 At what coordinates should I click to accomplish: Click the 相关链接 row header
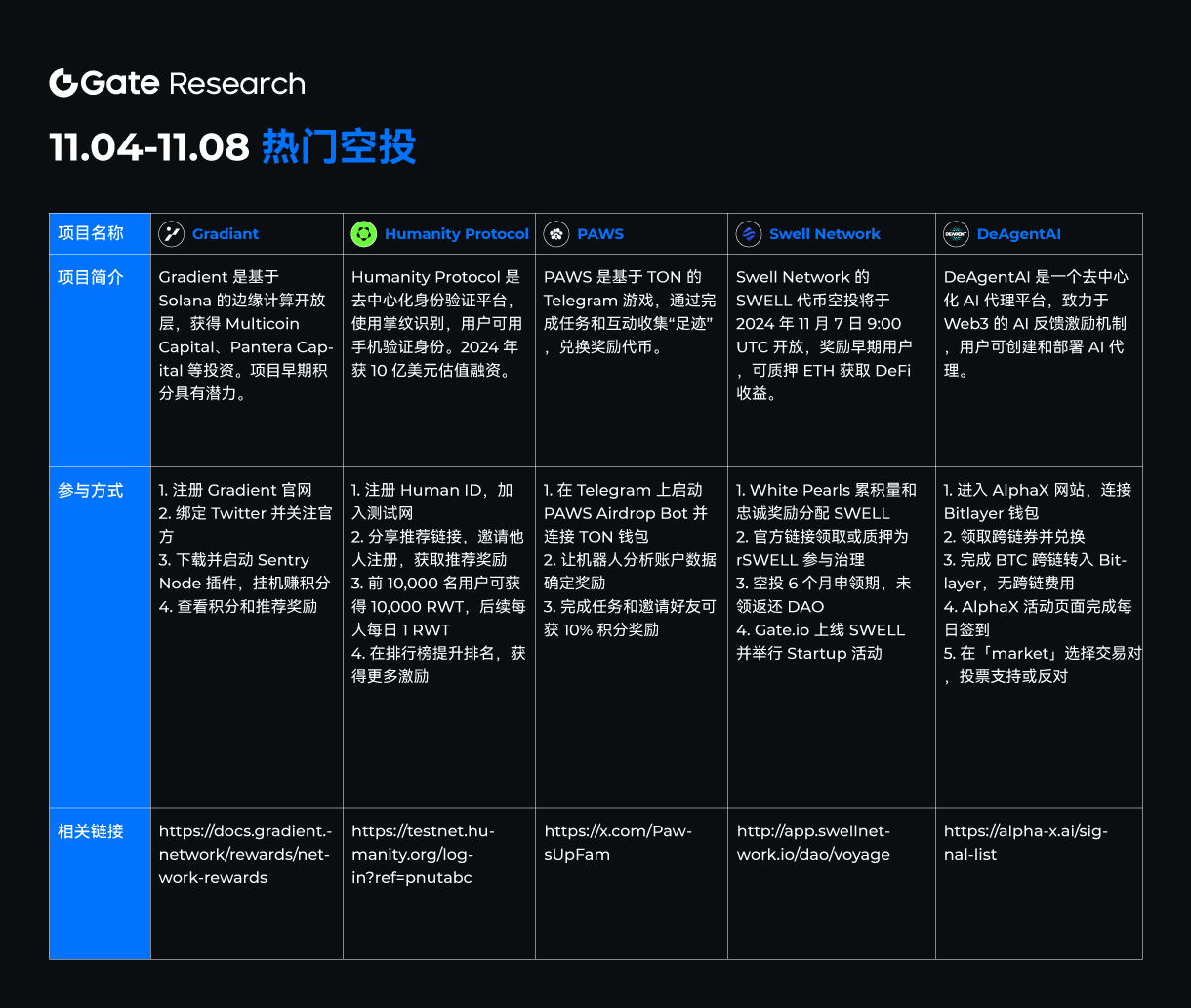[x=92, y=831]
